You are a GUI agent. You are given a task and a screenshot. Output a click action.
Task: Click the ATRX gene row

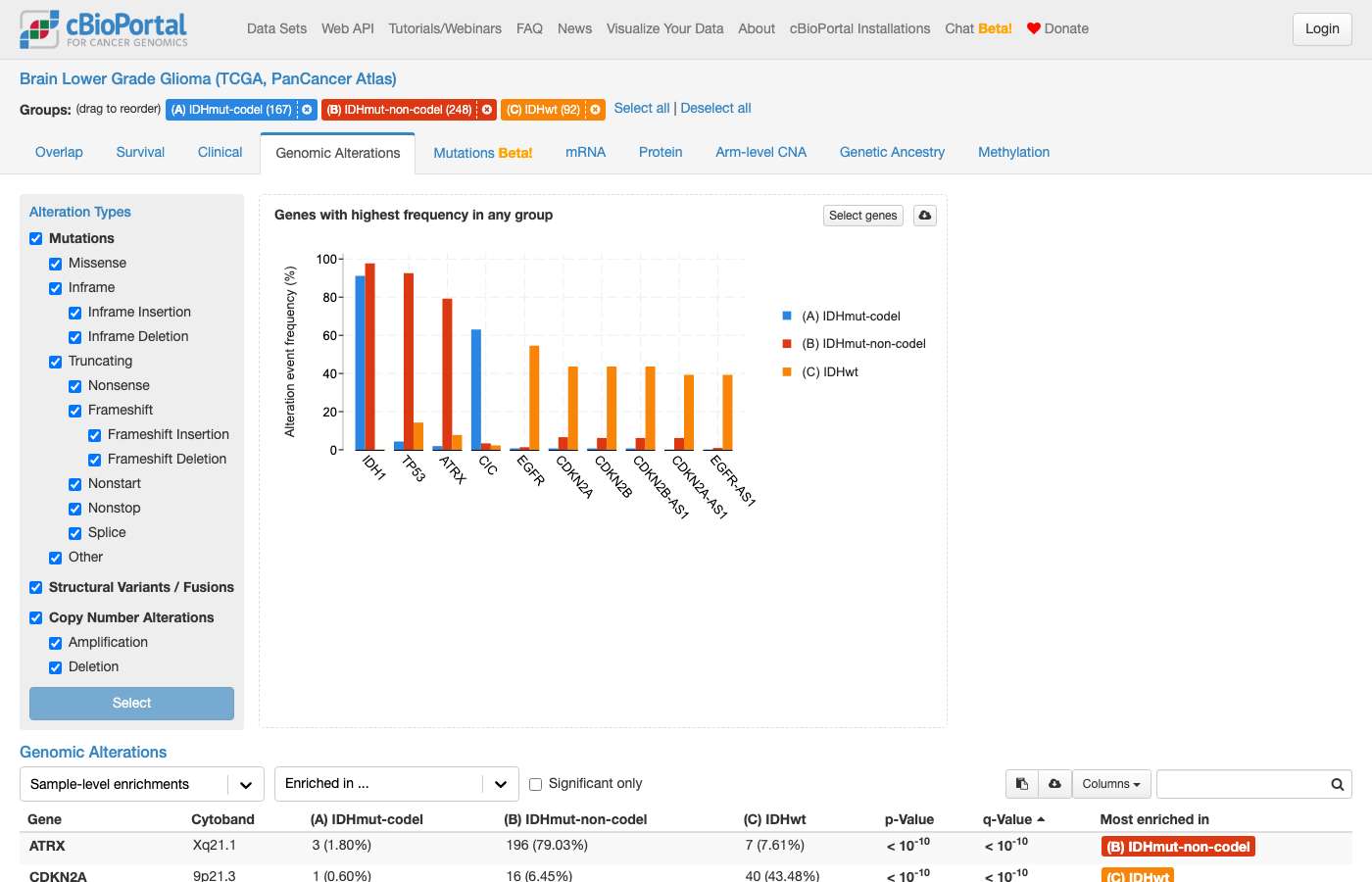[x=686, y=846]
